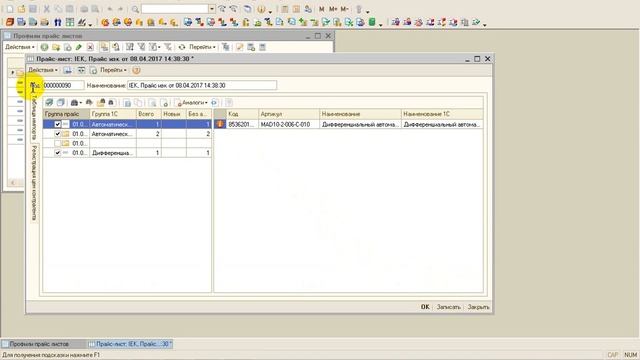The image size is (640, 360).
Task: Click the Записать button
Action: click(448, 307)
